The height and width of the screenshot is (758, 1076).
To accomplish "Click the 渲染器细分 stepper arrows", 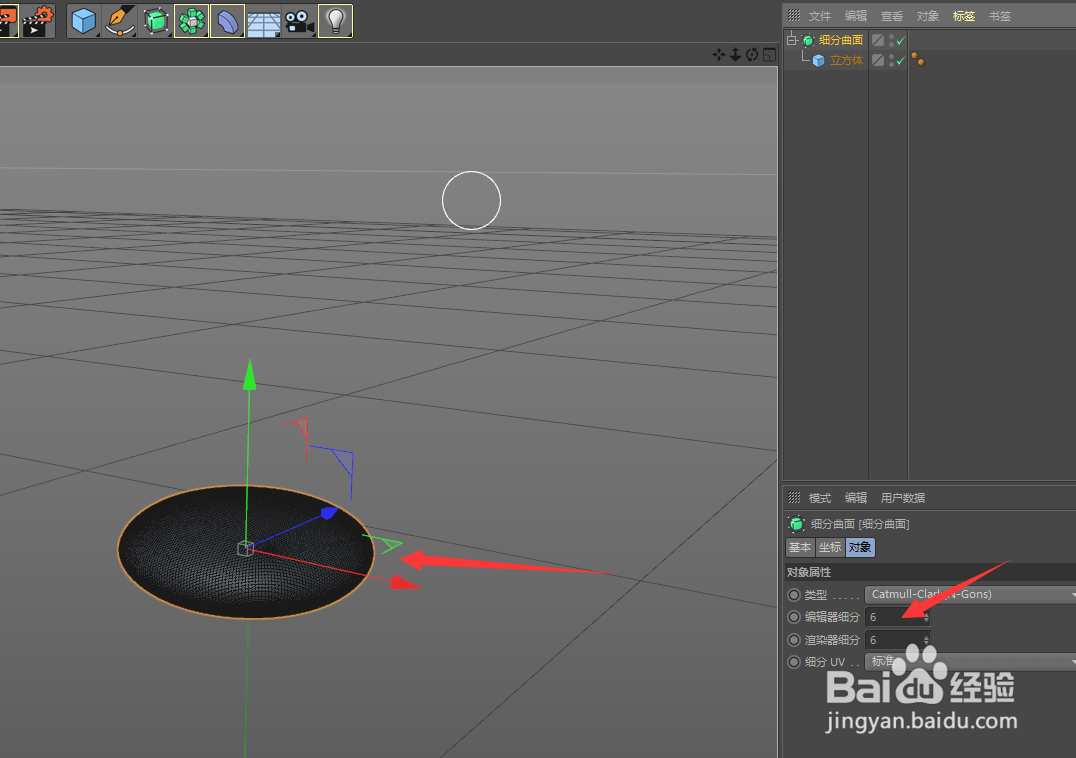I will click(x=926, y=639).
